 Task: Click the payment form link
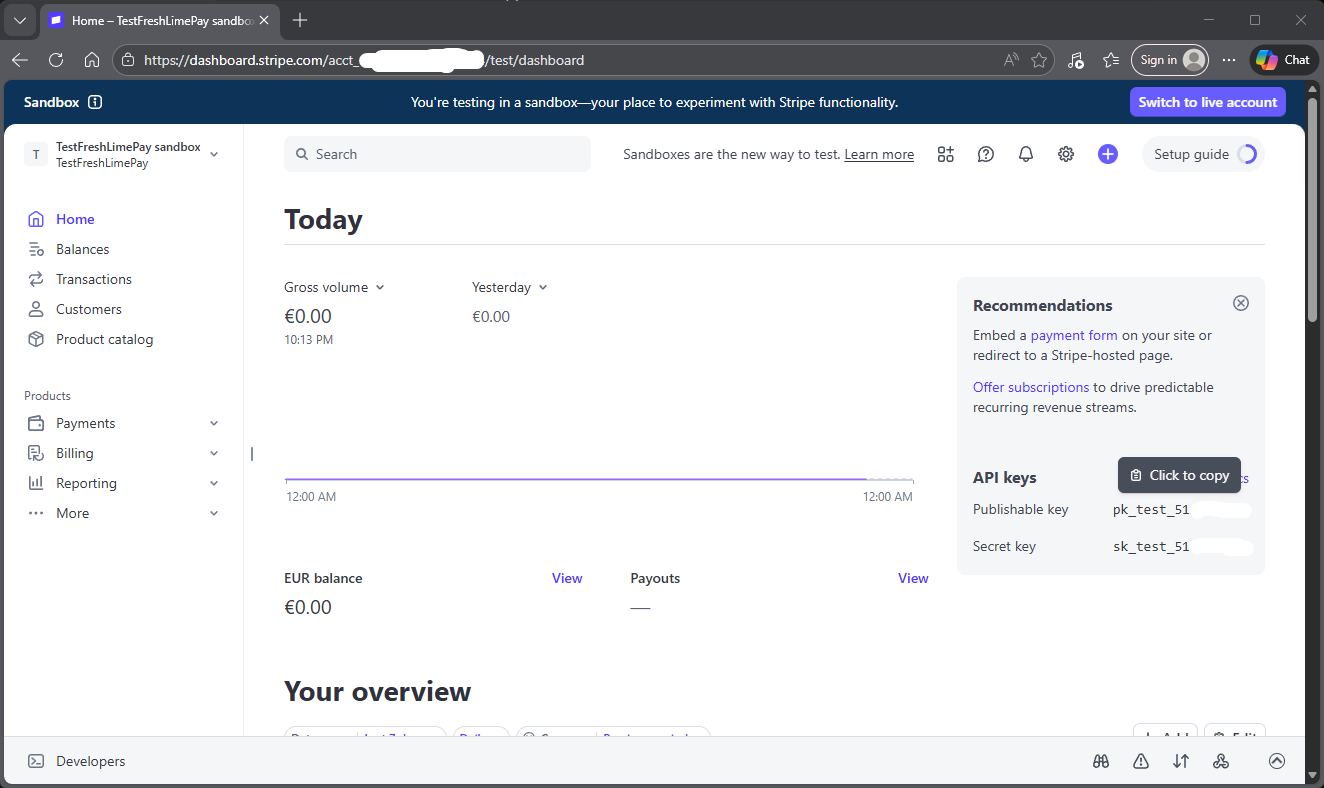coord(1074,335)
